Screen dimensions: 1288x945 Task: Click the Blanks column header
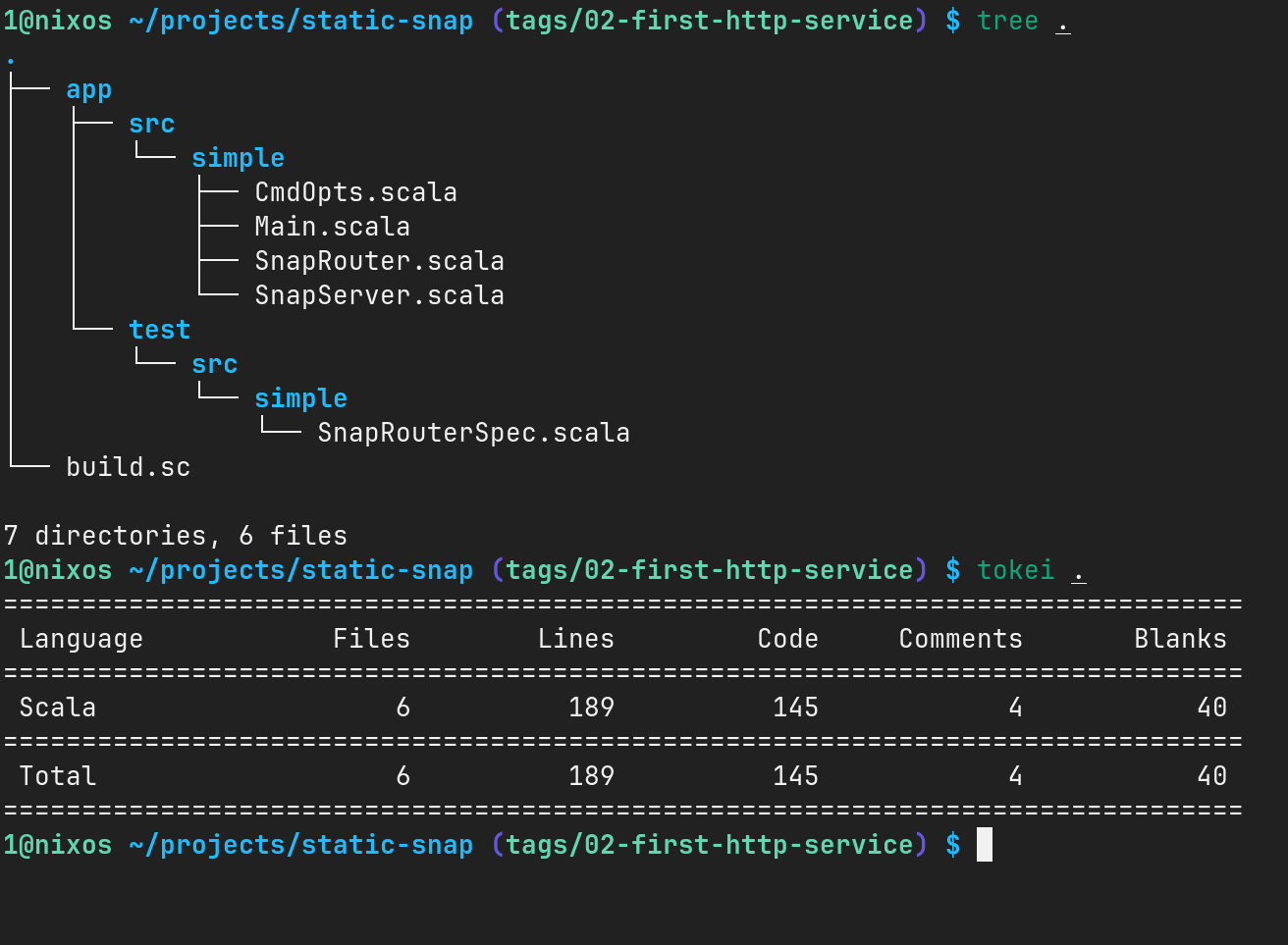[1180, 639]
